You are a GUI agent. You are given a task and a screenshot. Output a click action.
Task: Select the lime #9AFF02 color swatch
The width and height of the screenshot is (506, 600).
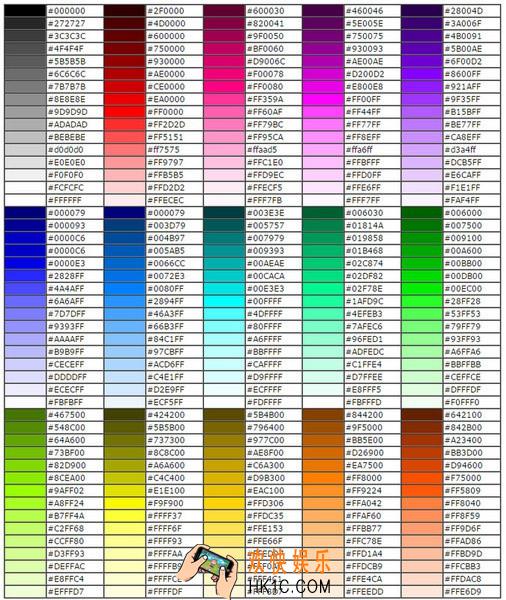(25, 491)
